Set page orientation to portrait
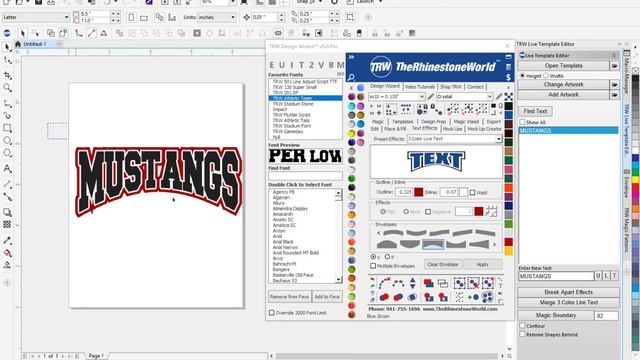 point(131,18)
